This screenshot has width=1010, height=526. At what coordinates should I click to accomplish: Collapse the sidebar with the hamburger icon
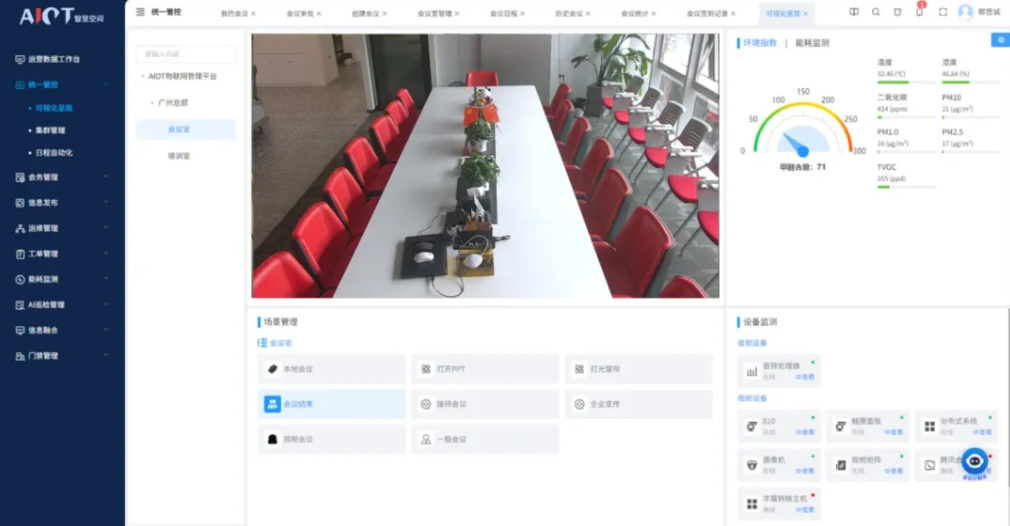(140, 12)
